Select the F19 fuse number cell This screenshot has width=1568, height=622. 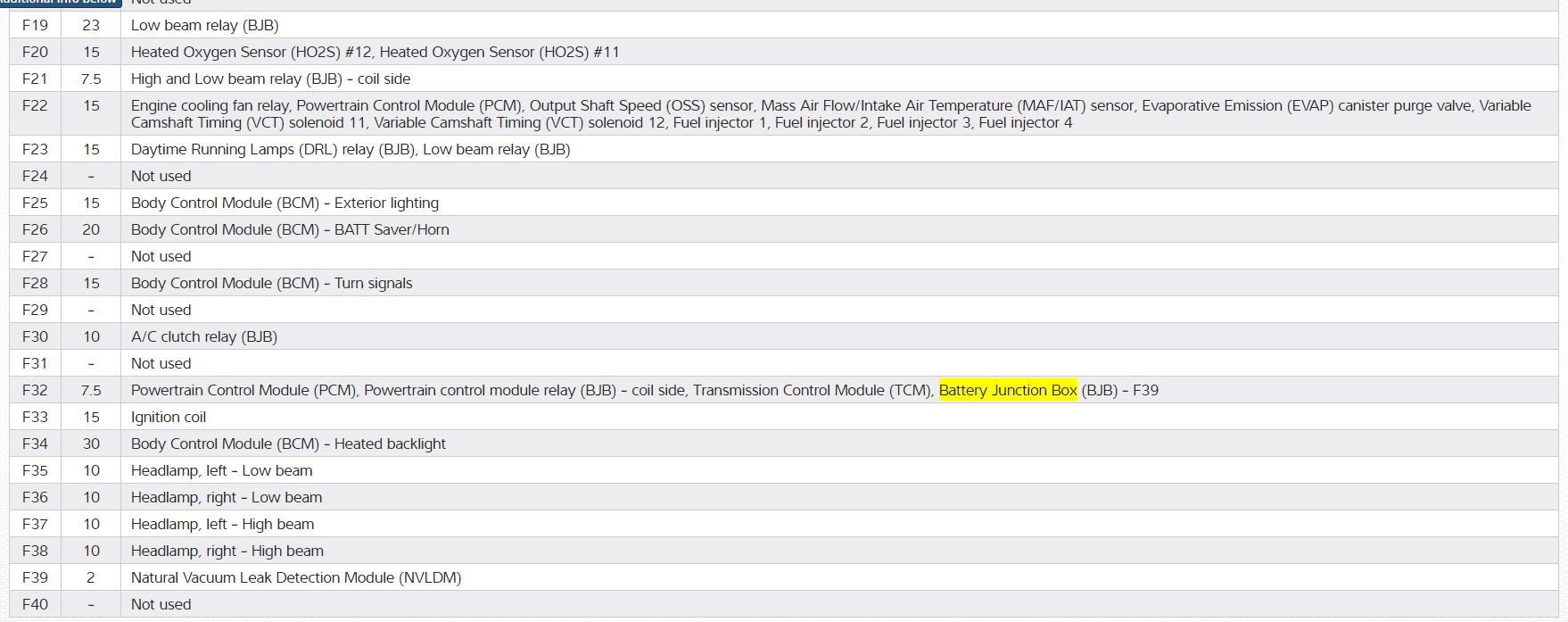click(35, 25)
